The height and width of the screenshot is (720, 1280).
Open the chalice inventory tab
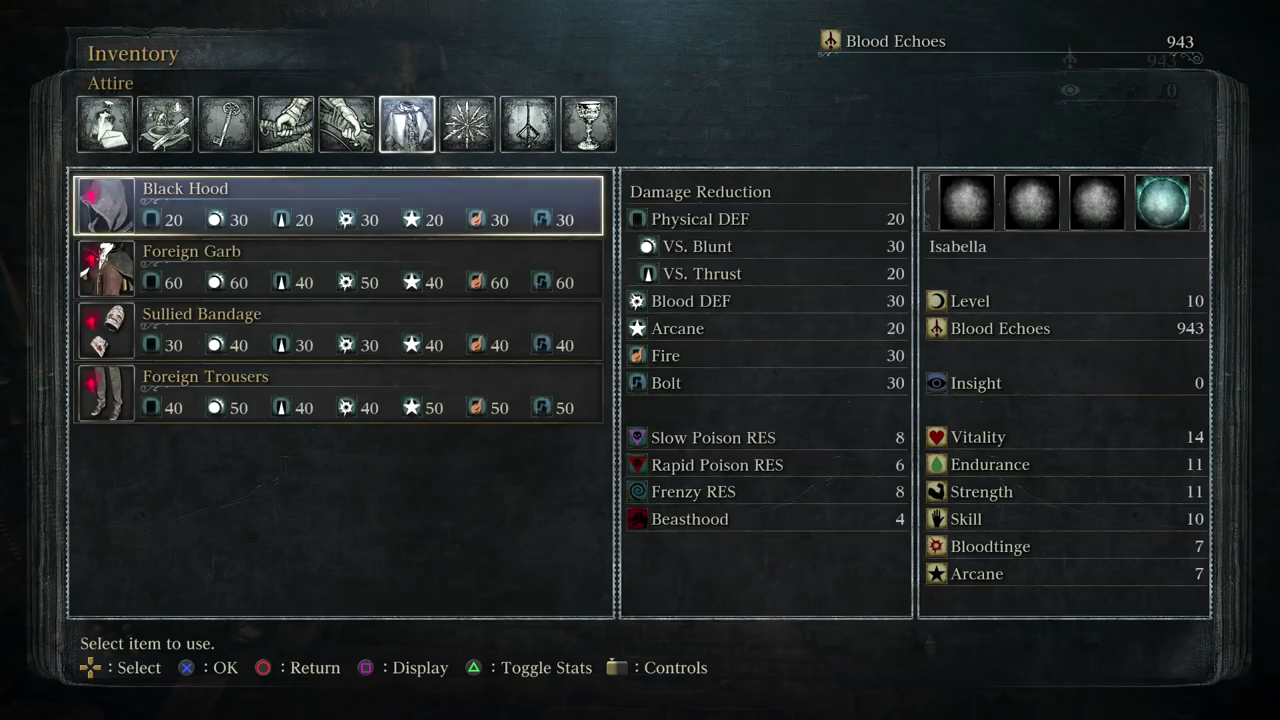(588, 124)
